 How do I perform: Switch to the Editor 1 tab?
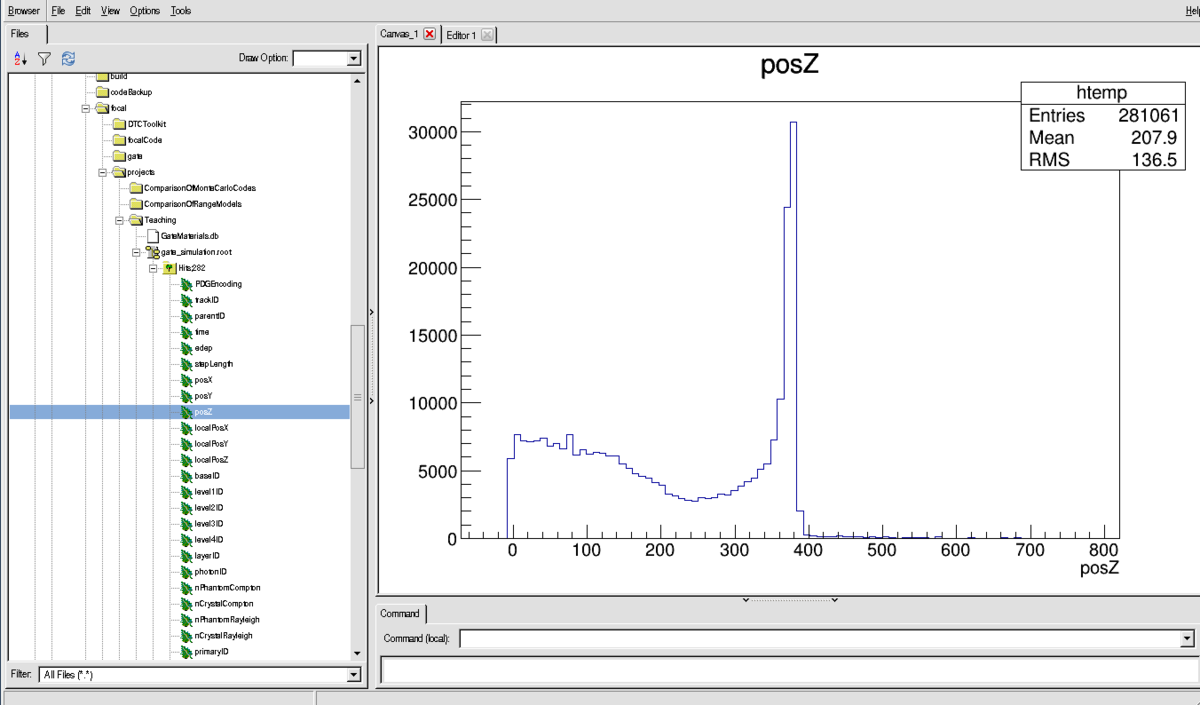pos(461,35)
